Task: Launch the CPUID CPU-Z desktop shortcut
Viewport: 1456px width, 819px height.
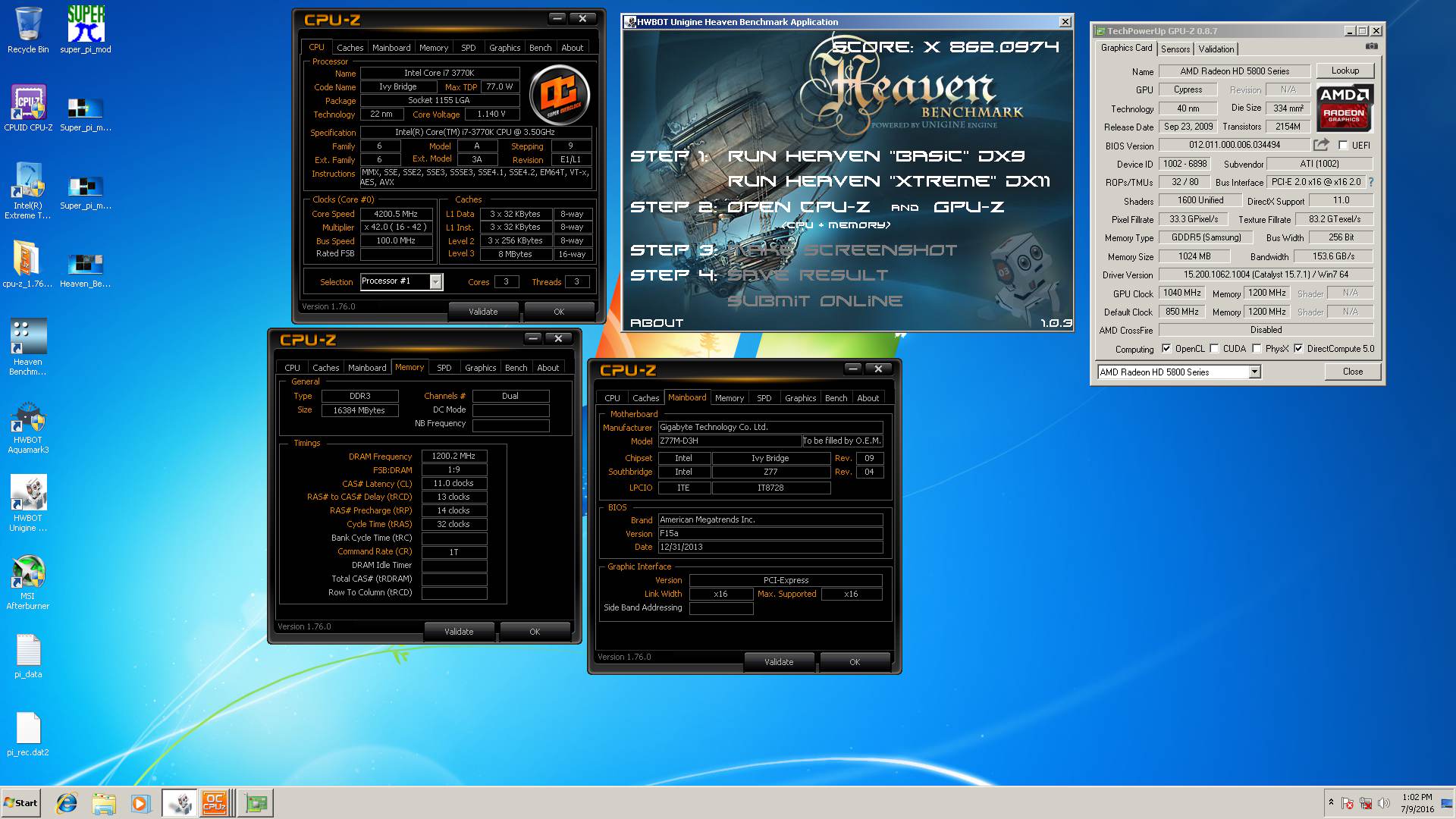Action: point(28,108)
